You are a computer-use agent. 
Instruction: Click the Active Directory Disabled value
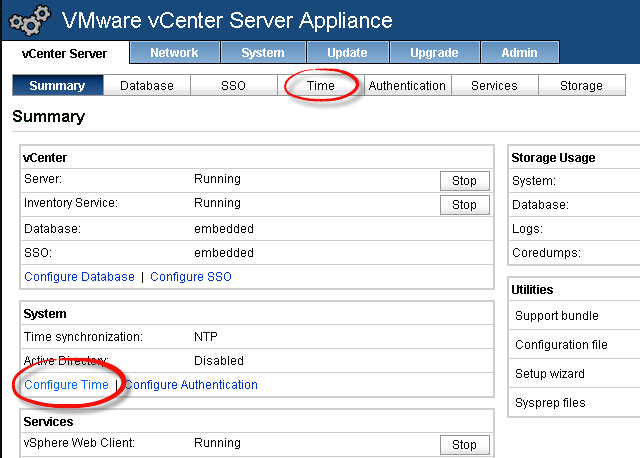[x=219, y=361]
